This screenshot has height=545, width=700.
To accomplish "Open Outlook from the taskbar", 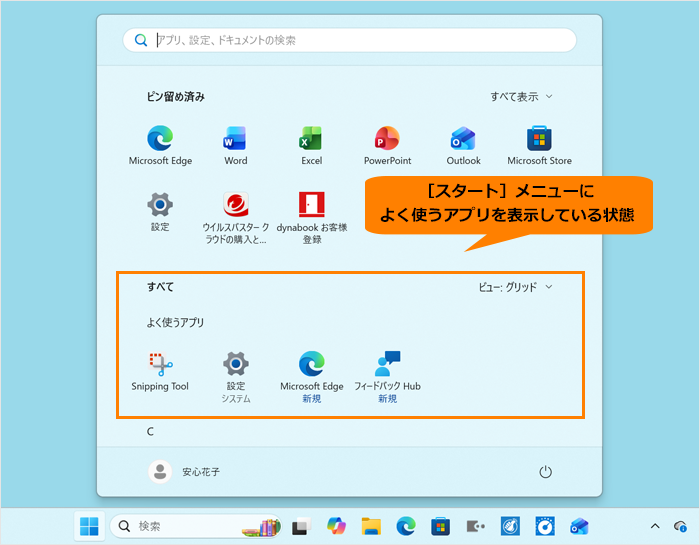I will tap(579, 526).
